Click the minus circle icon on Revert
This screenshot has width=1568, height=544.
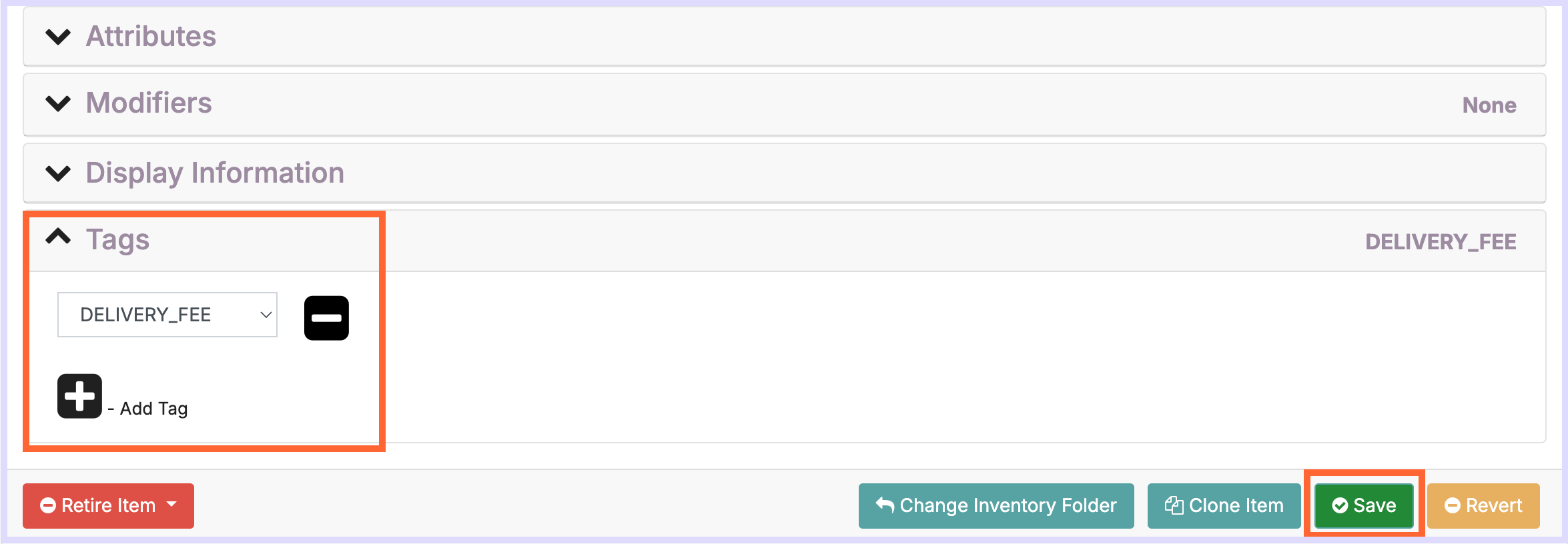1453,506
